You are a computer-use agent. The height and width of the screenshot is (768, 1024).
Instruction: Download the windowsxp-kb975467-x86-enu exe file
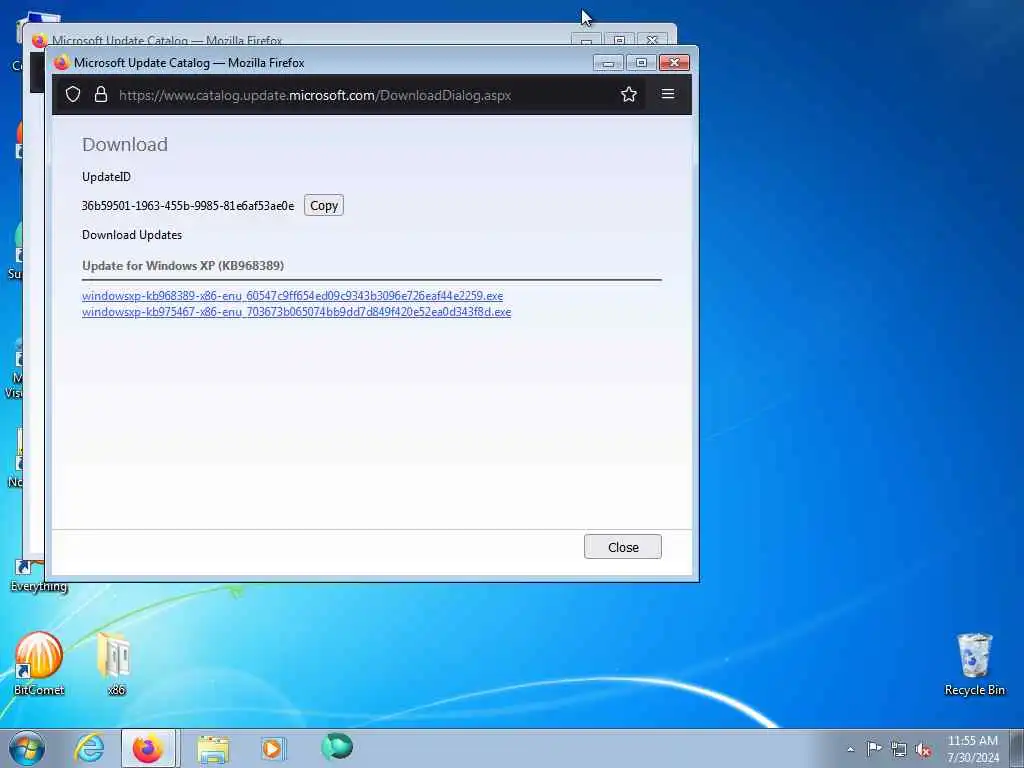pyautogui.click(x=296, y=312)
